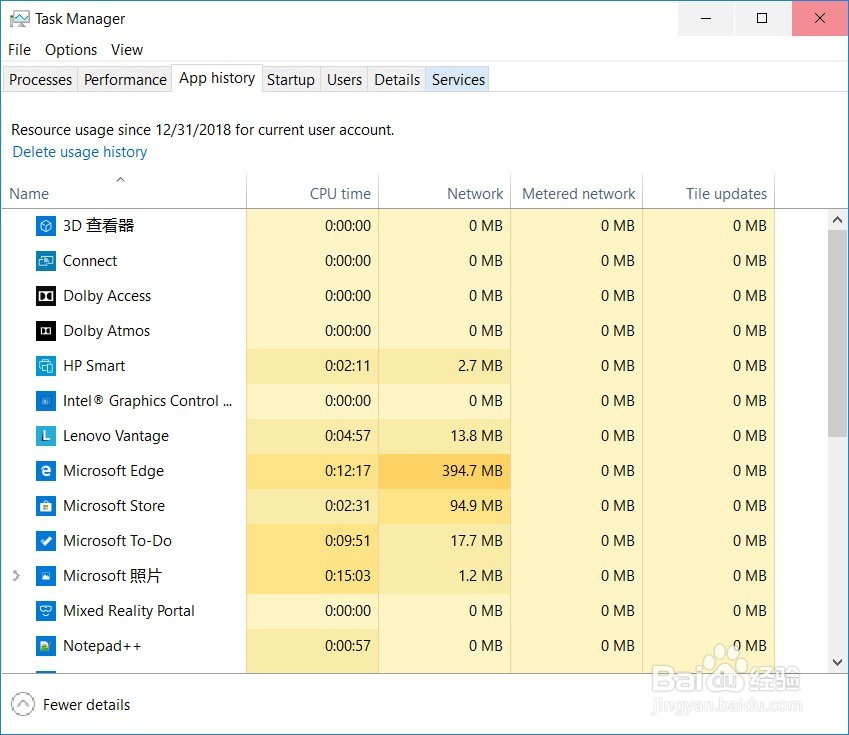Click the scrollbar down arrow
The height and width of the screenshot is (735, 849).
click(838, 662)
